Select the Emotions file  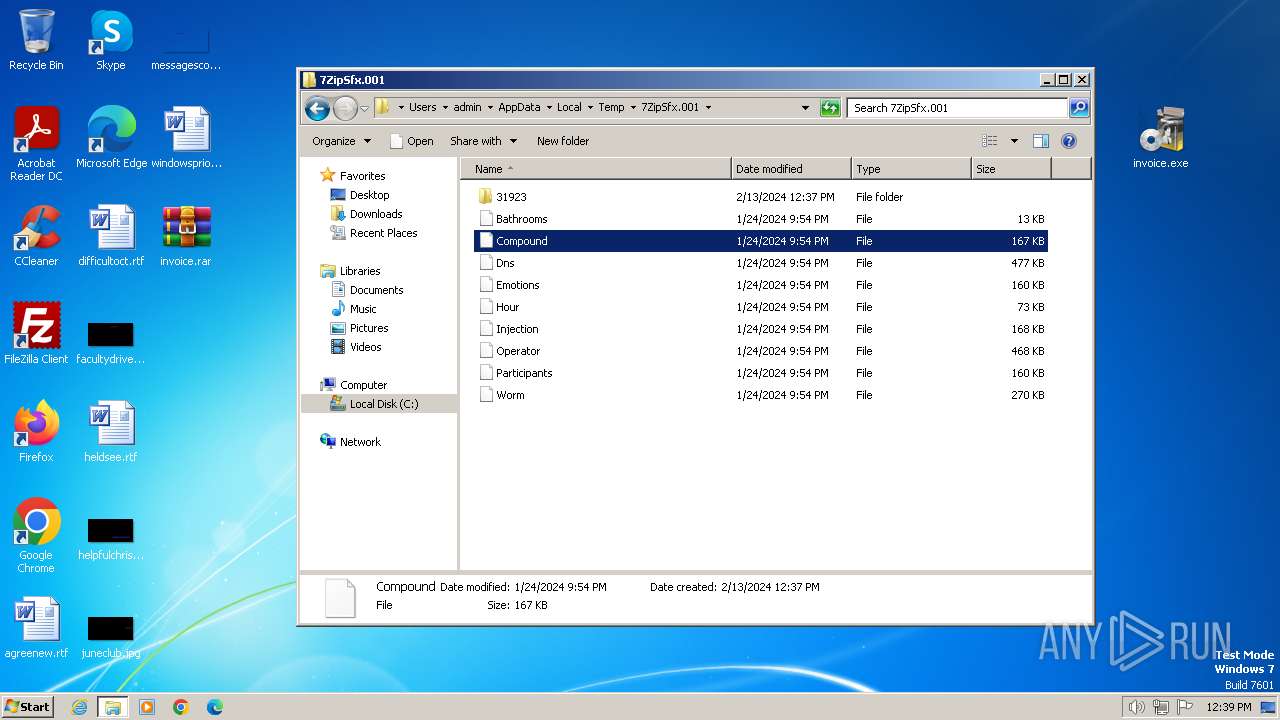(760, 285)
